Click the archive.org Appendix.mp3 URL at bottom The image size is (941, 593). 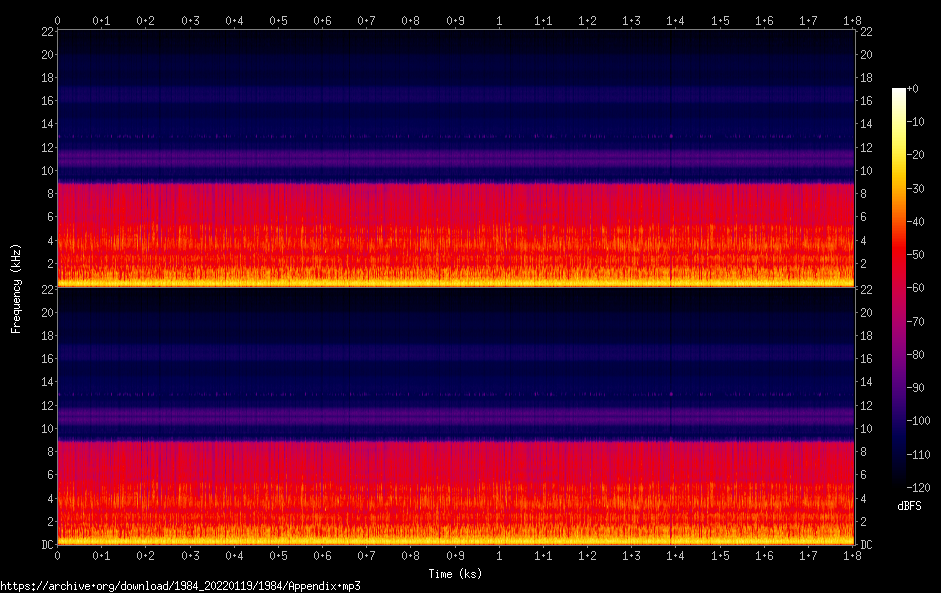(180, 586)
